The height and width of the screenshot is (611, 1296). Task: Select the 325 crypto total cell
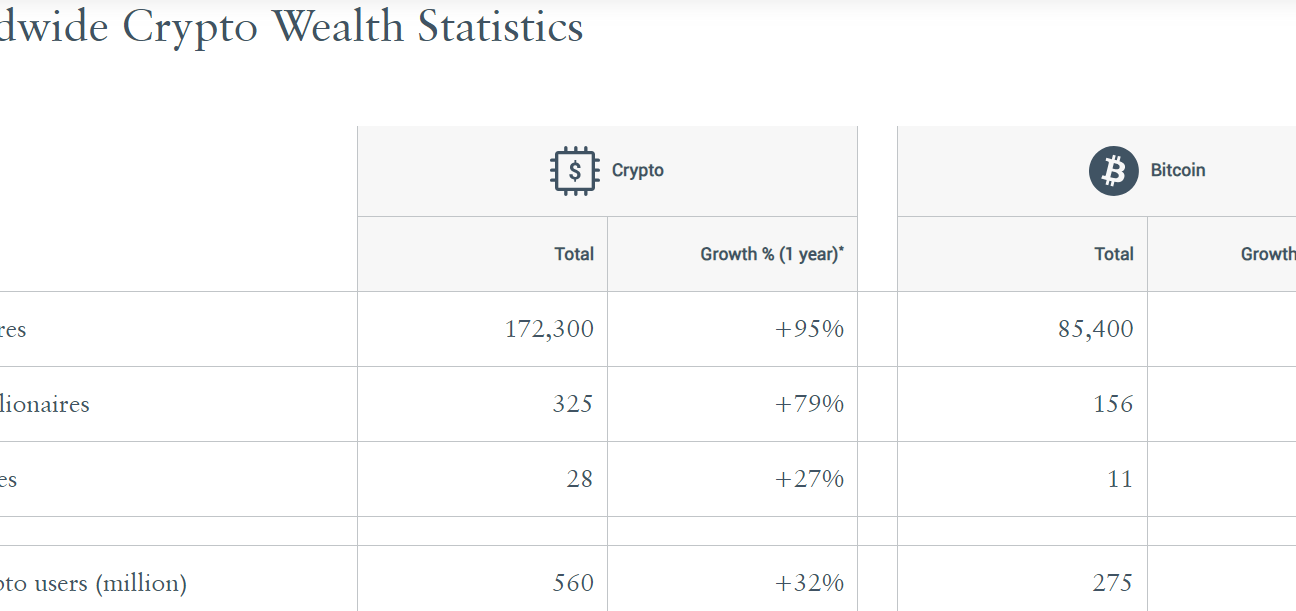(x=572, y=404)
